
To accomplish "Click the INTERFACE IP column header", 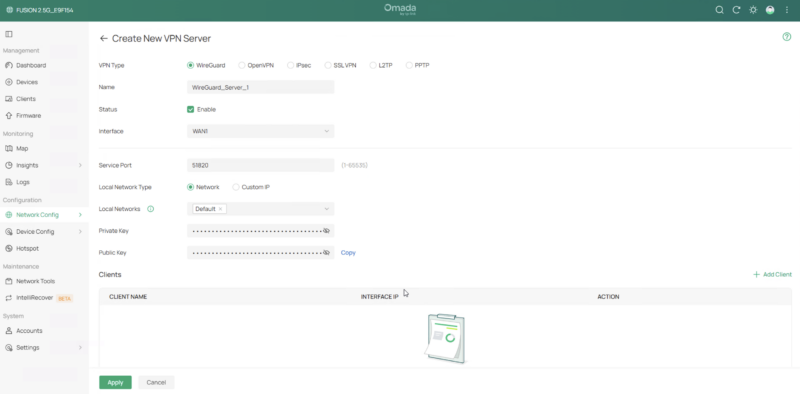I will pos(380,297).
